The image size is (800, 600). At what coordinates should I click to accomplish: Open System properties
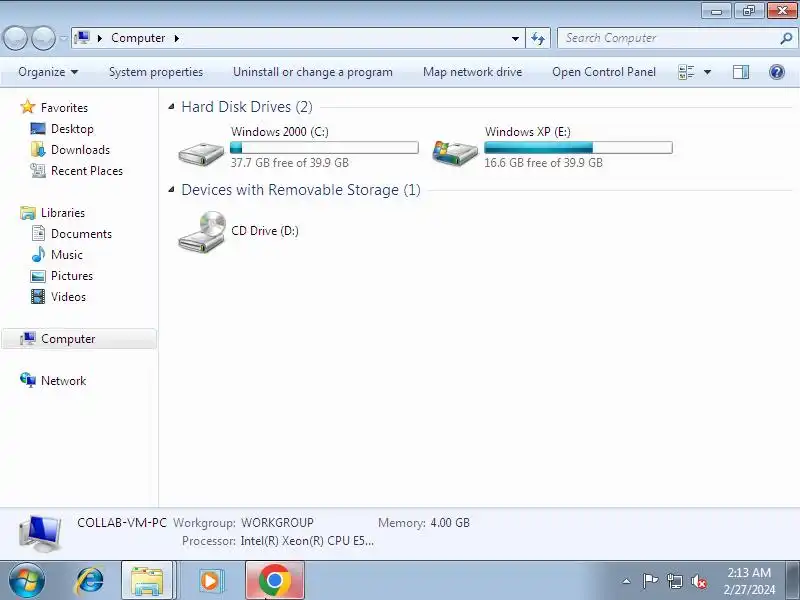point(156,72)
